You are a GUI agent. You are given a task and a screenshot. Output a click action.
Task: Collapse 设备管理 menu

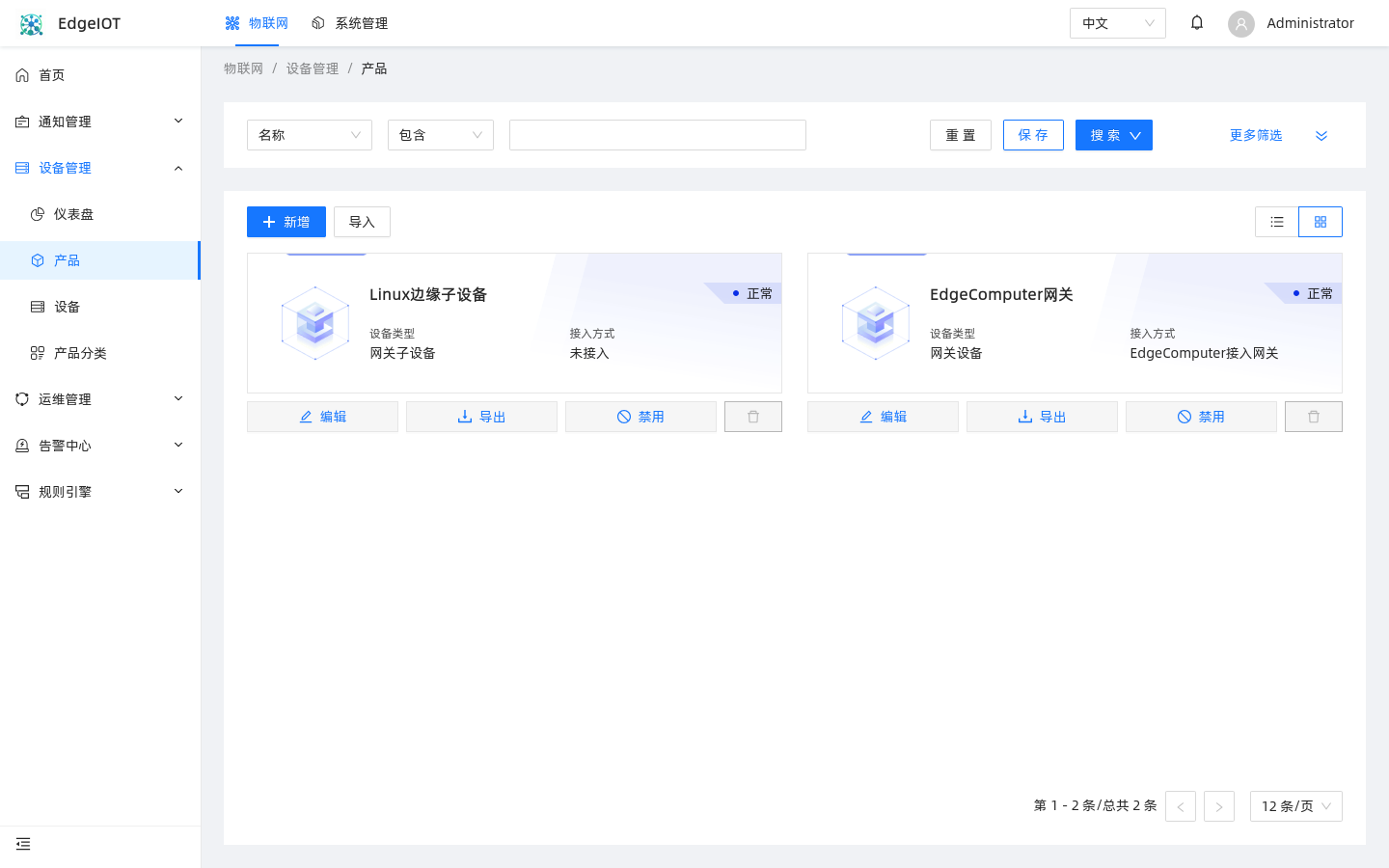[x=100, y=168]
